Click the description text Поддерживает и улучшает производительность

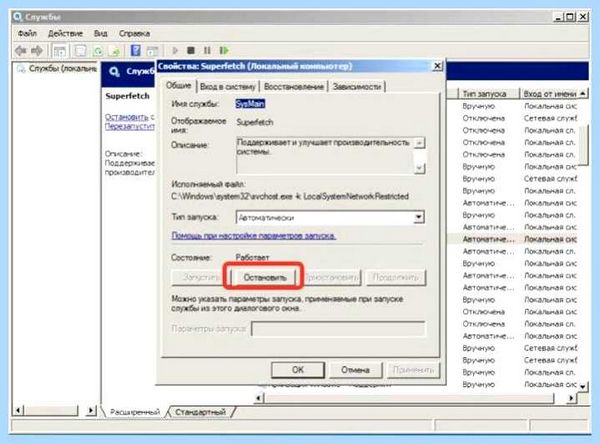coord(323,142)
